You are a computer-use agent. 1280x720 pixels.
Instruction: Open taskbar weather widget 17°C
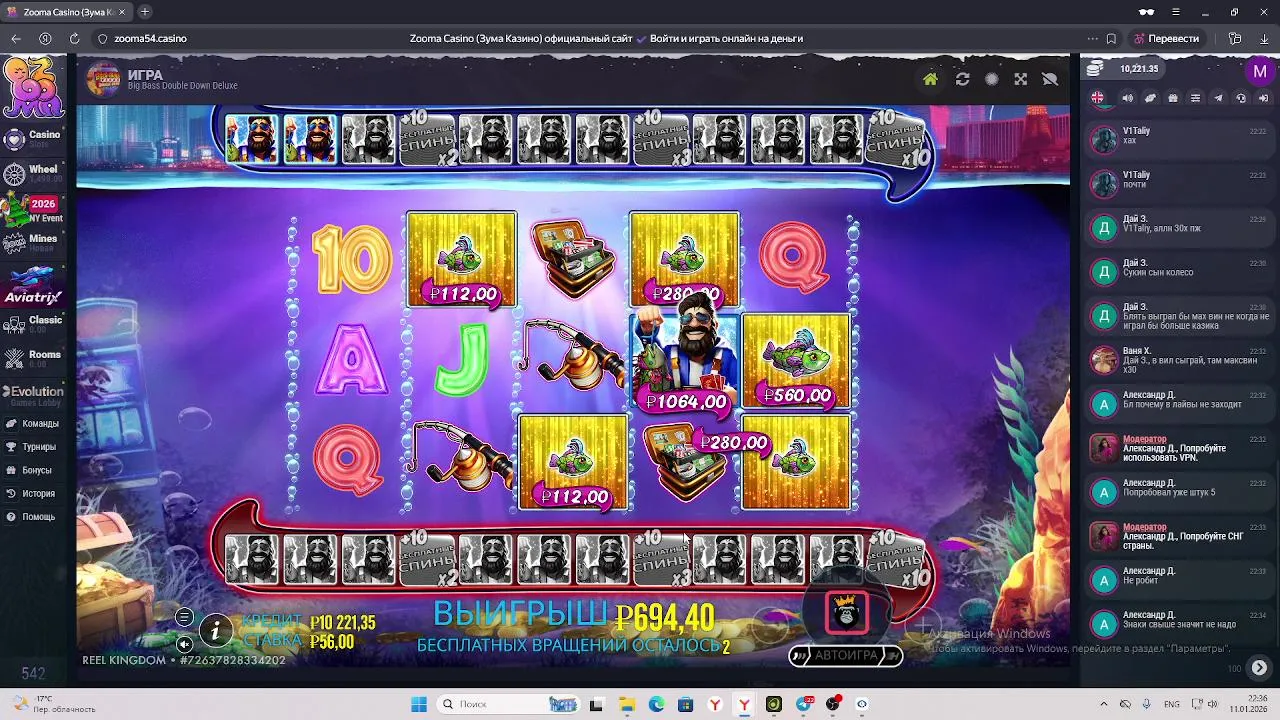click(x=55, y=704)
